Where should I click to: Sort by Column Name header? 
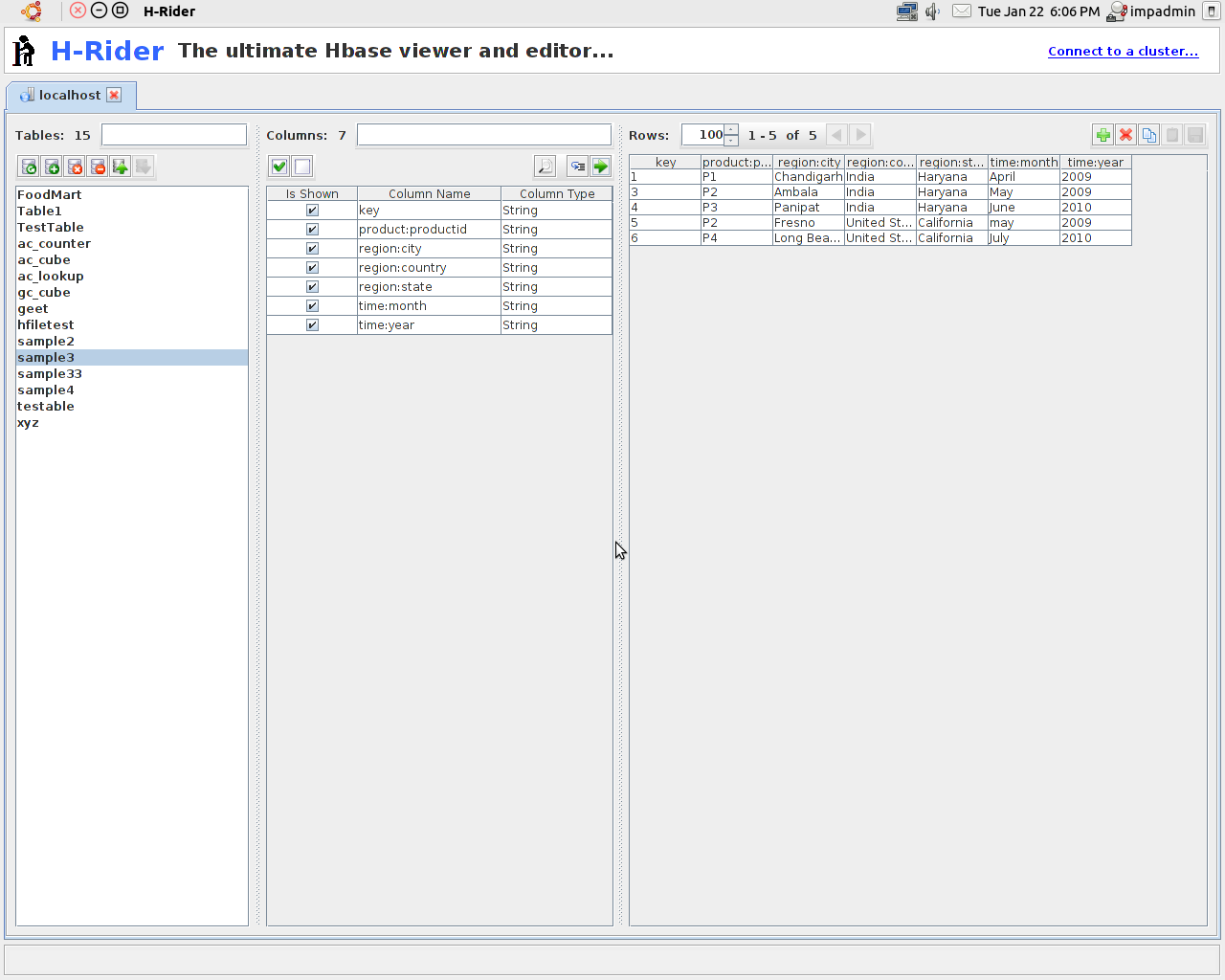(x=429, y=193)
